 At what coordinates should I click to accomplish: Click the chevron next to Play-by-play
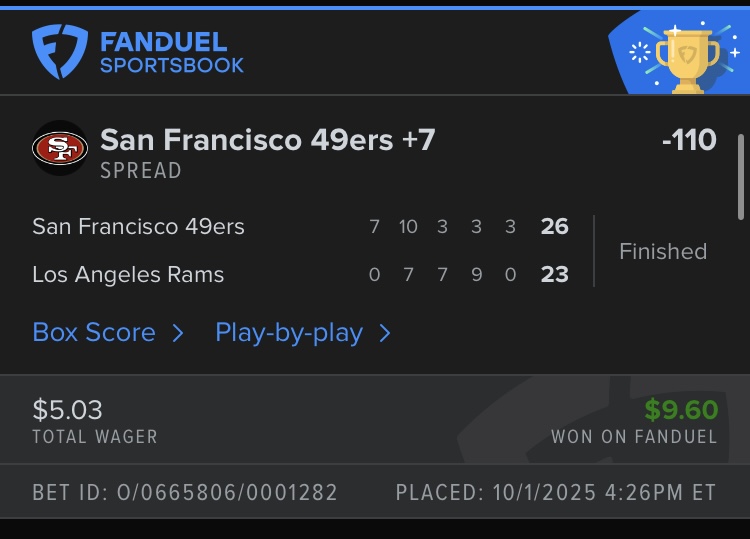tap(385, 333)
